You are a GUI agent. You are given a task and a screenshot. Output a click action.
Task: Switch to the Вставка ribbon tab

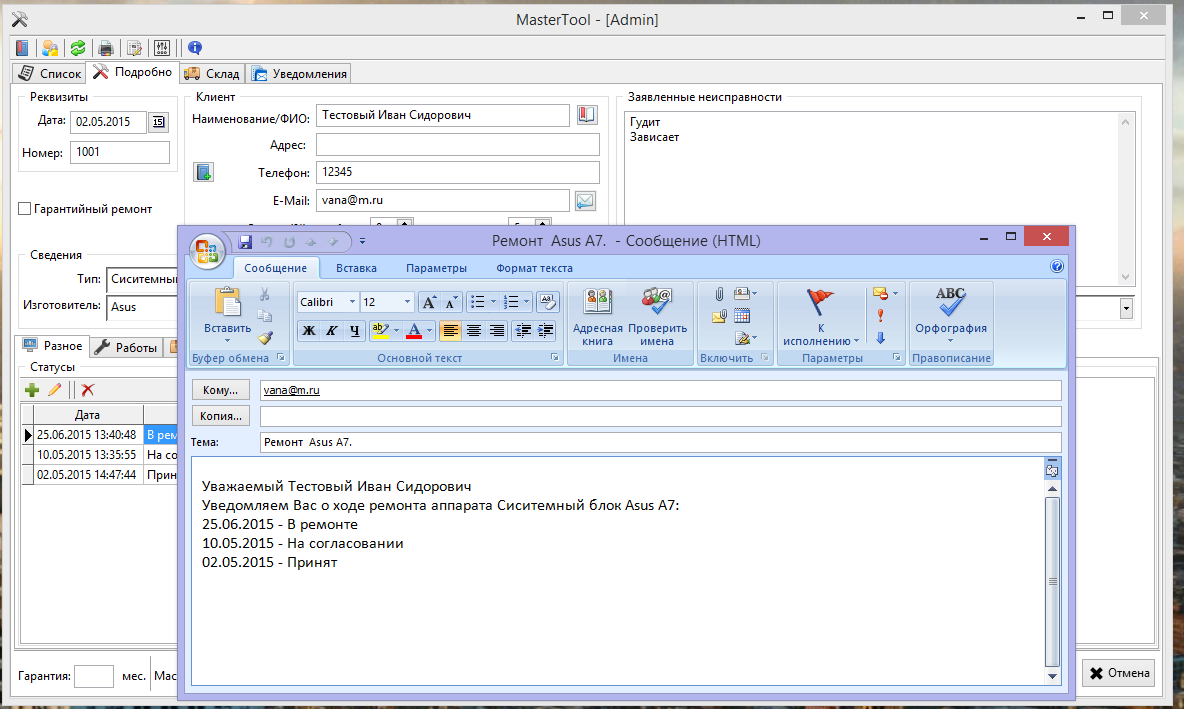356,268
